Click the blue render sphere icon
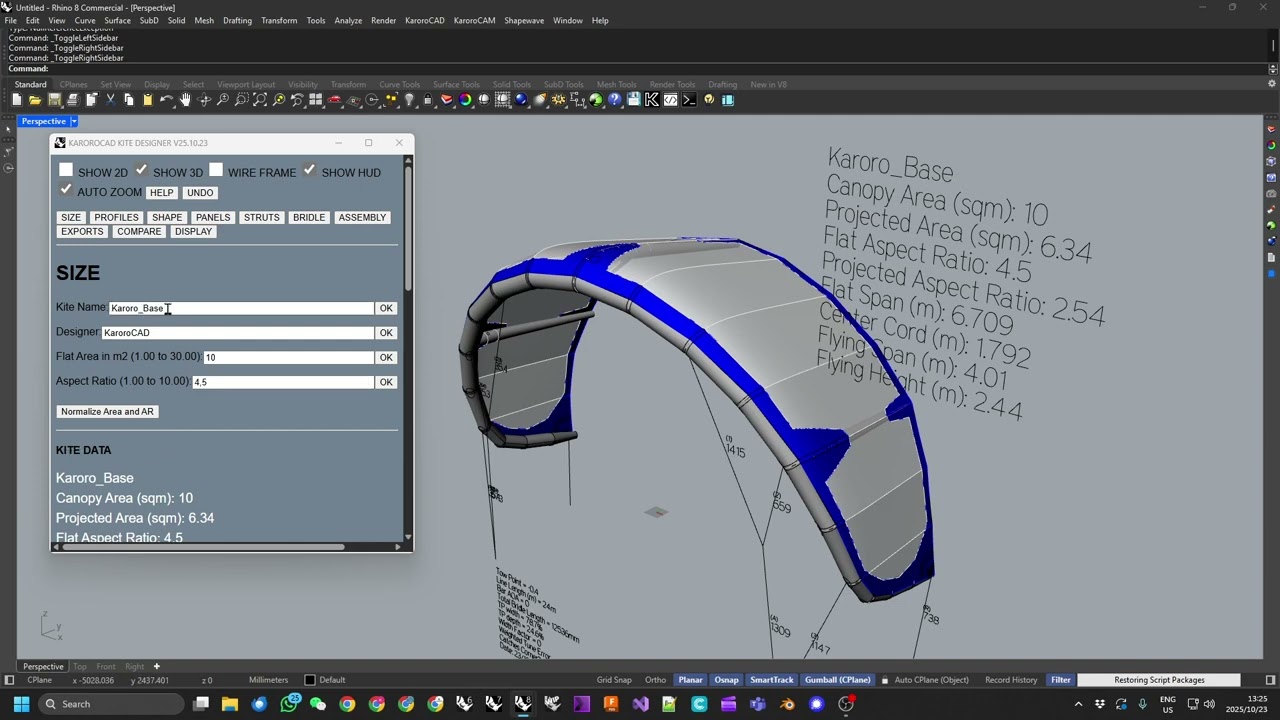Viewport: 1280px width, 720px height. click(521, 100)
